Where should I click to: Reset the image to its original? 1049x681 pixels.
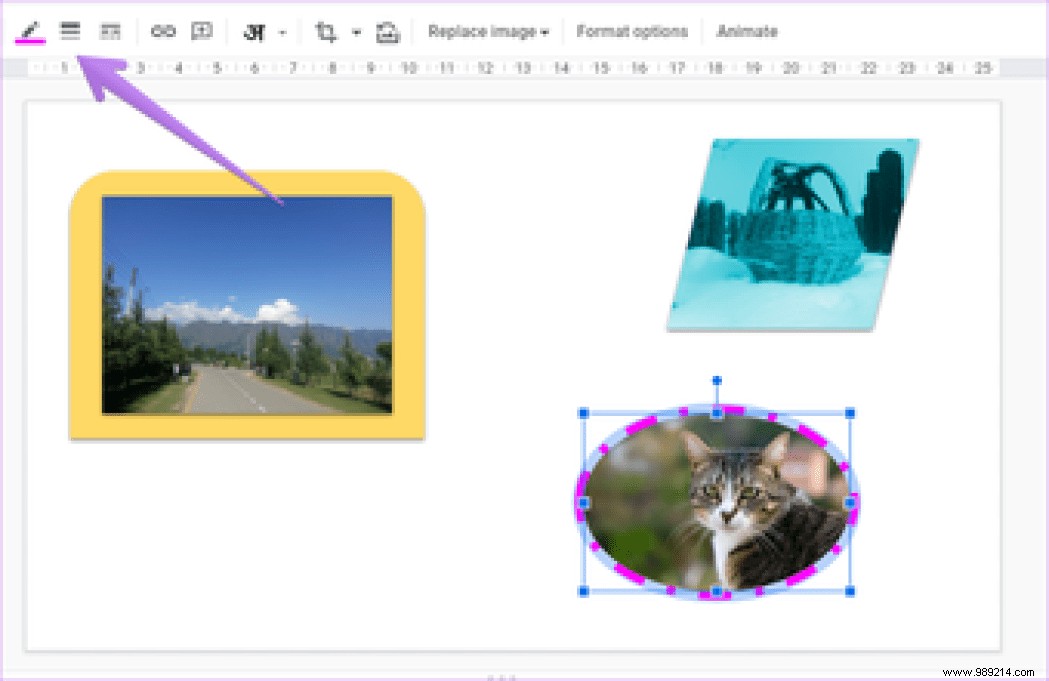click(x=388, y=31)
